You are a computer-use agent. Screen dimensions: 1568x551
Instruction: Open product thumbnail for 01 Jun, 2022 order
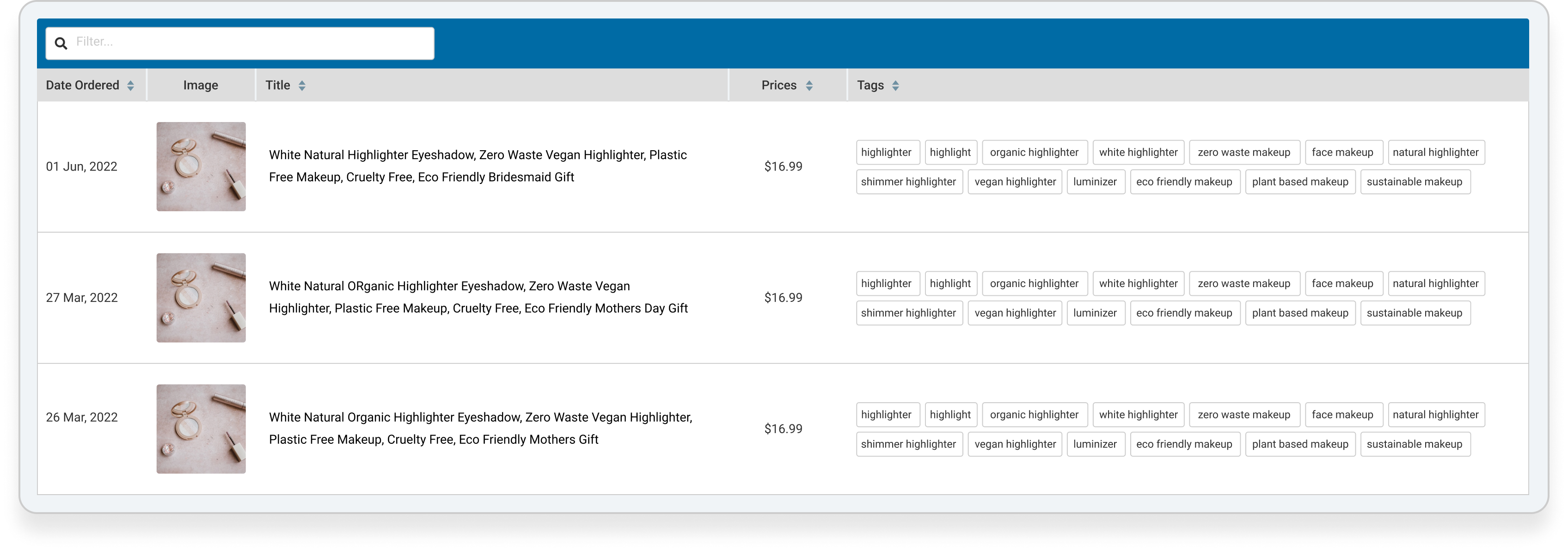[x=201, y=167]
